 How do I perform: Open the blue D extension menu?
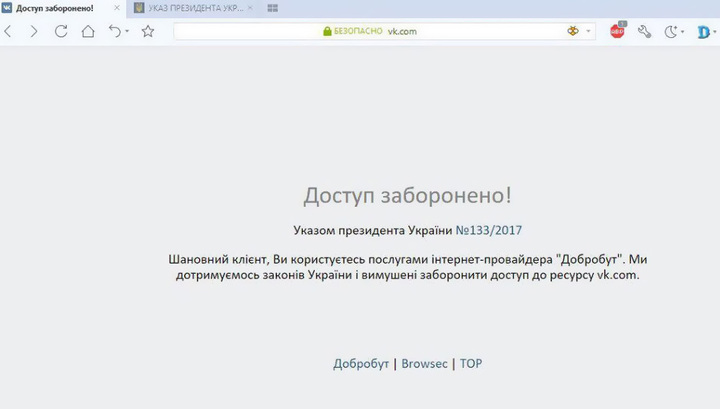(x=703, y=31)
